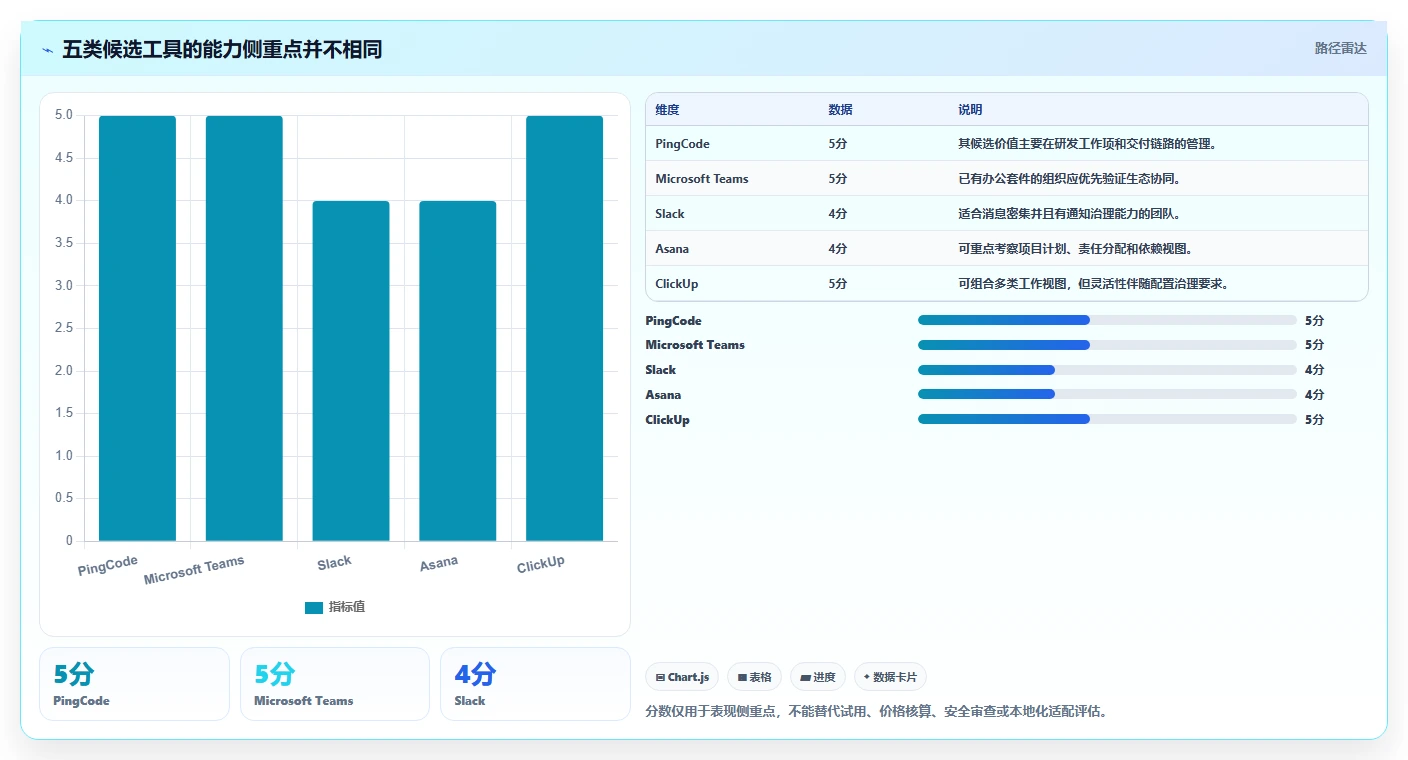Open the Microsoft Teams 5分 data card
This screenshot has height=760, width=1408.
335,684
